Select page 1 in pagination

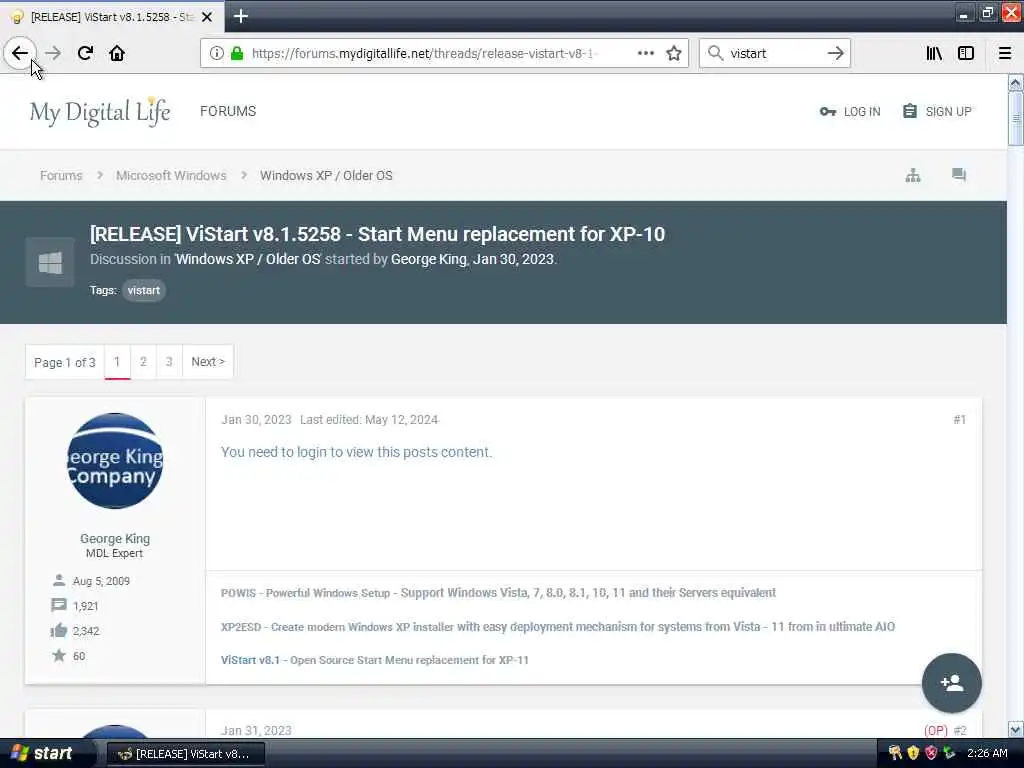coord(117,361)
